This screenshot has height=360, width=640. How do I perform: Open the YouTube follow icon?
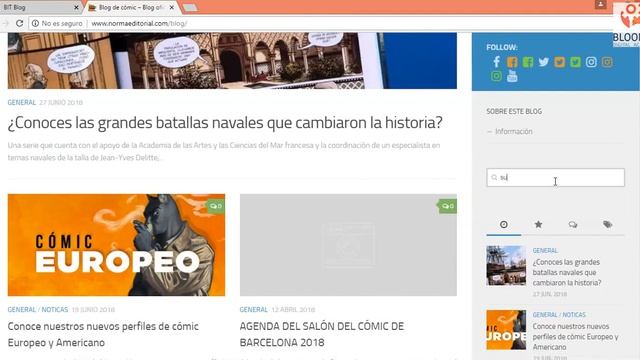512,76
